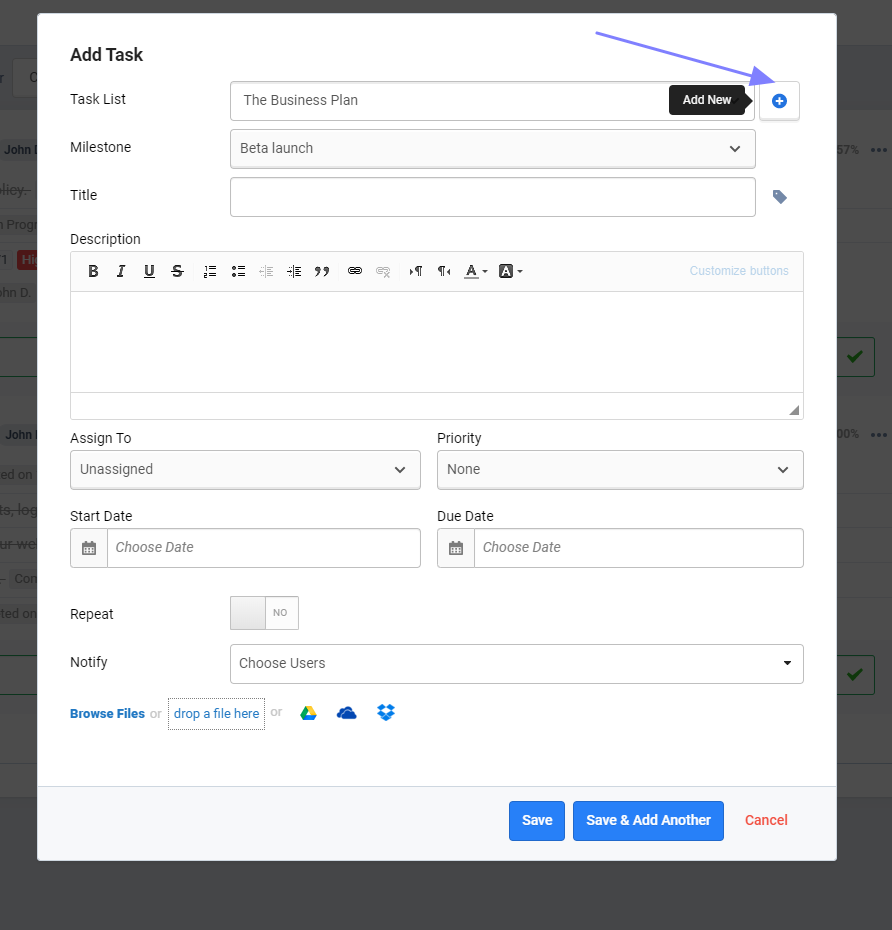Viewport: 892px width, 930px height.
Task: Click the description editor resize handle
Action: [794, 410]
